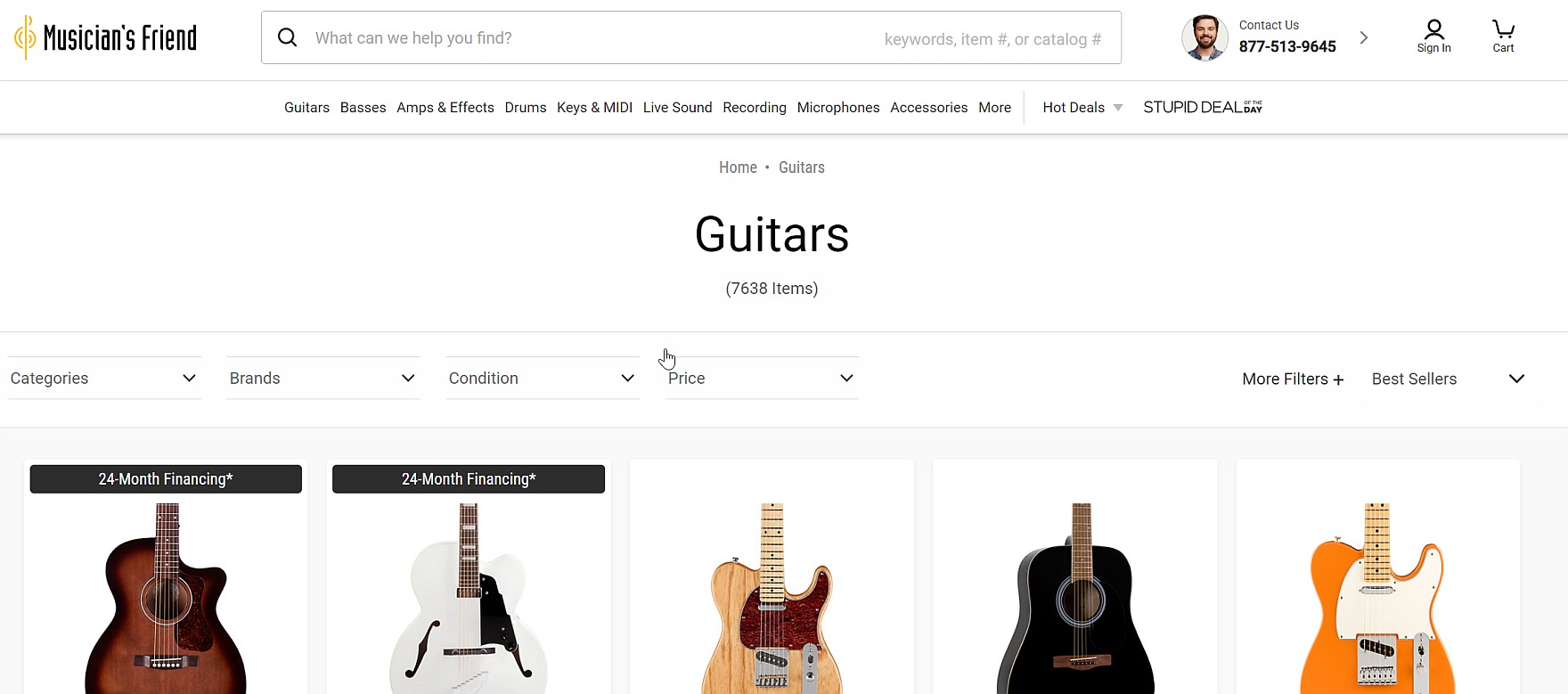Click the arrow beside Contact Us number
The width and height of the screenshot is (1568, 694).
(x=1364, y=37)
